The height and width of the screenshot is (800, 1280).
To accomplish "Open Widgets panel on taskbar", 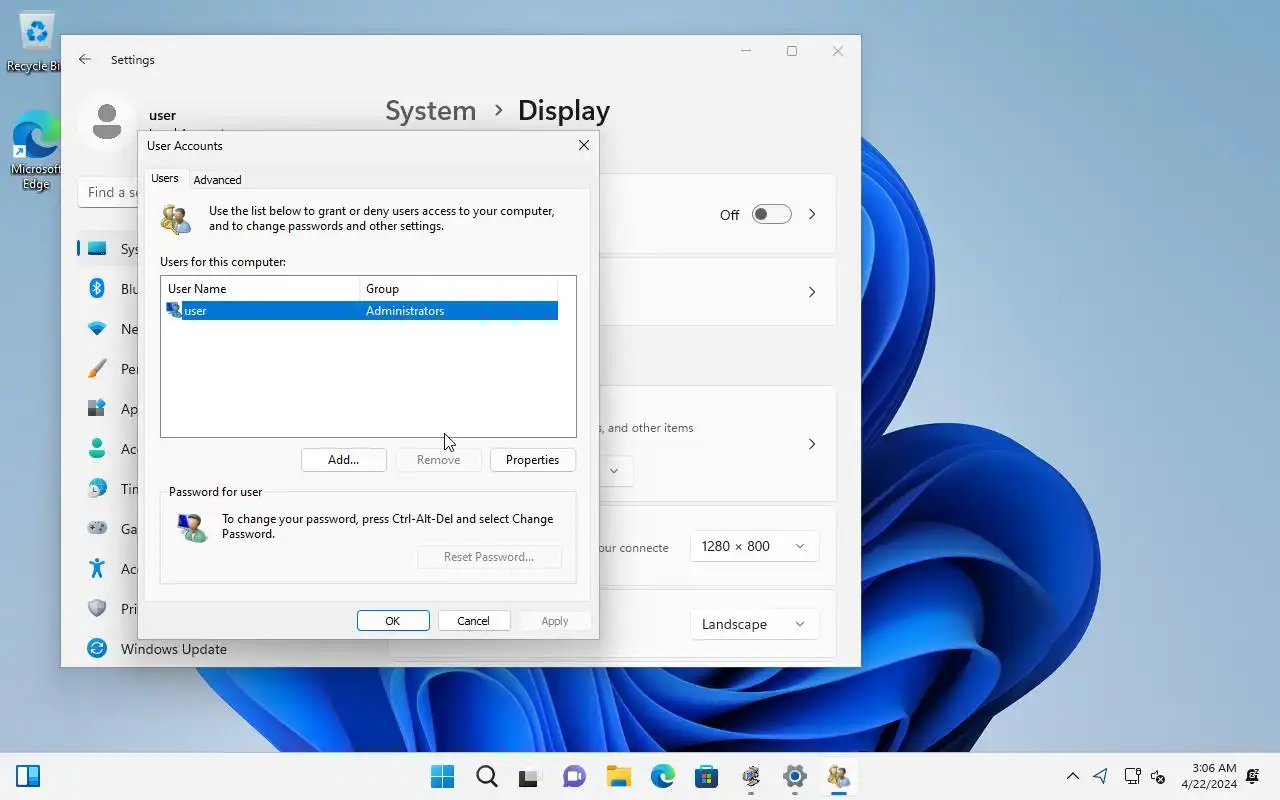I will (x=28, y=777).
